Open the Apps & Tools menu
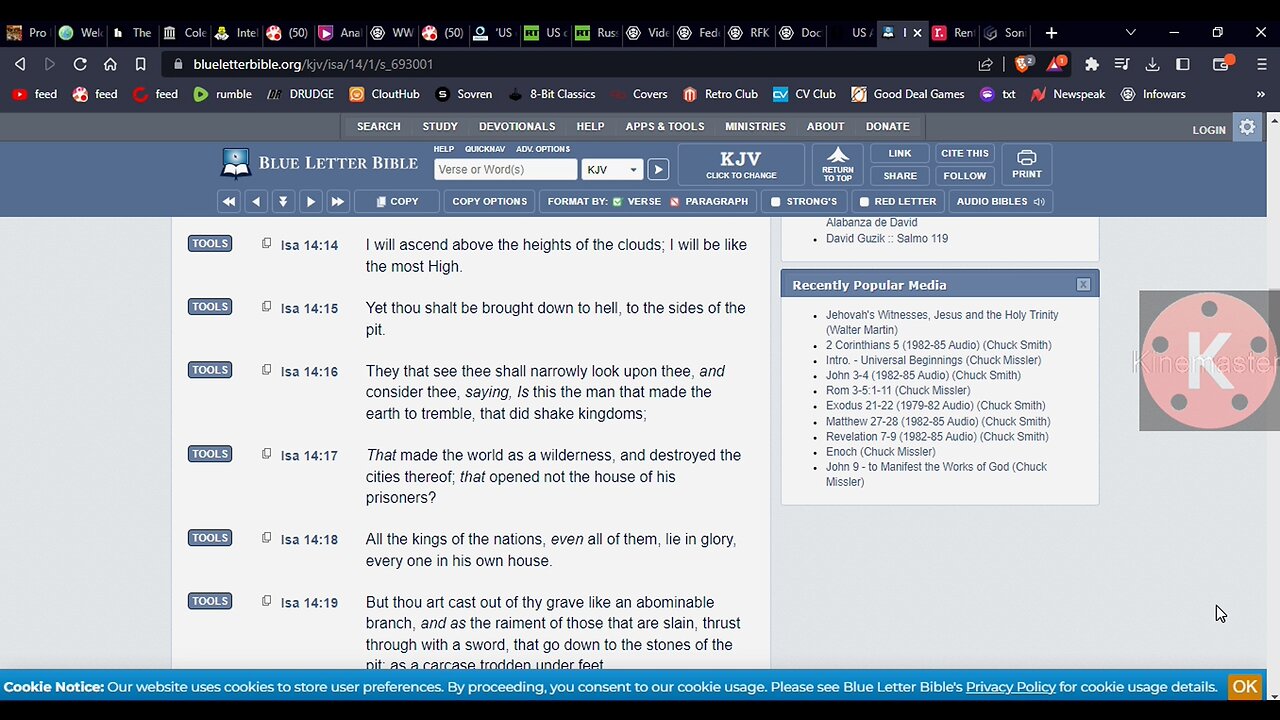Image resolution: width=1280 pixels, height=720 pixels. pos(665,127)
